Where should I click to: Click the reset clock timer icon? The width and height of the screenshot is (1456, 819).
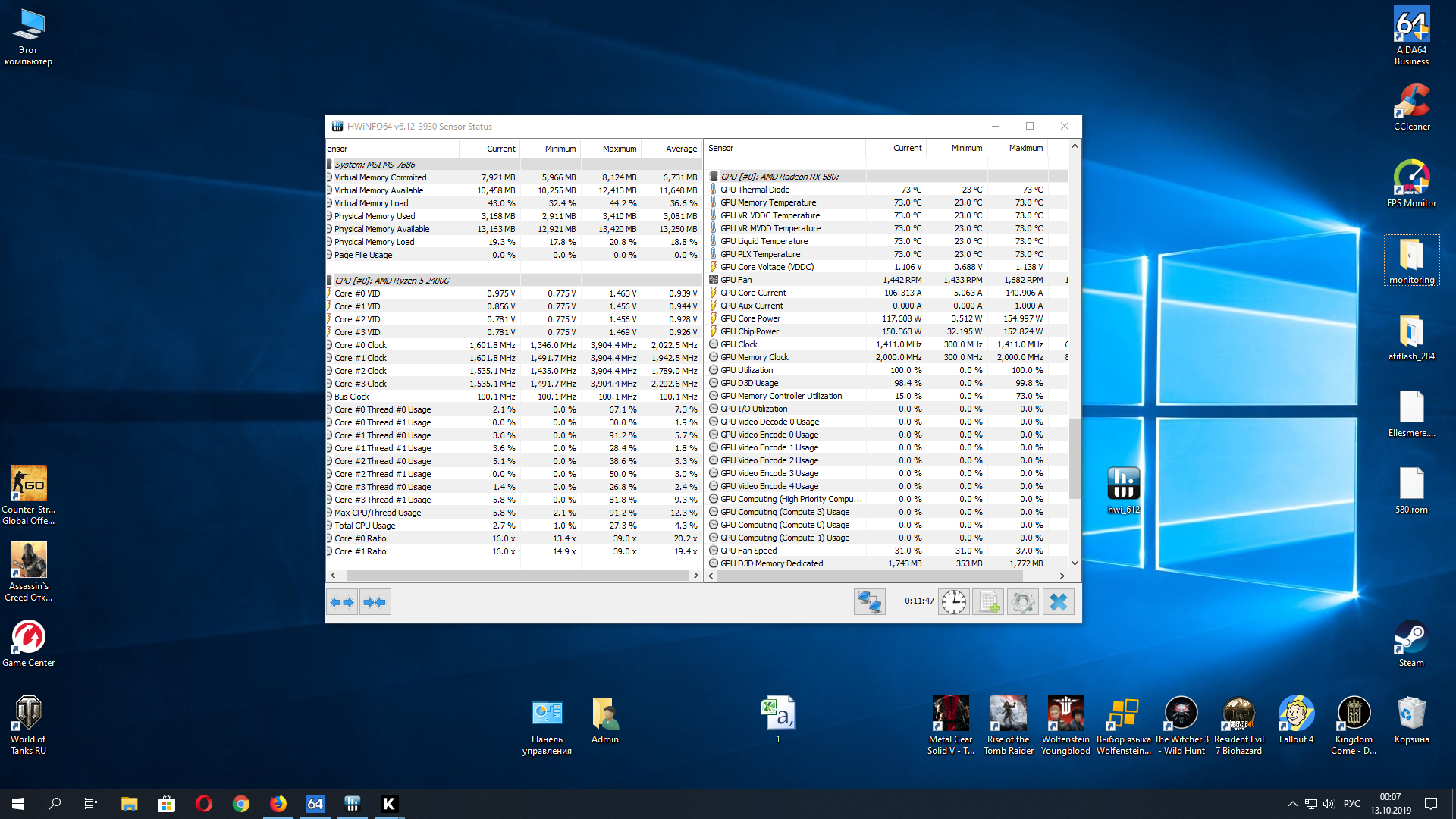click(x=954, y=602)
